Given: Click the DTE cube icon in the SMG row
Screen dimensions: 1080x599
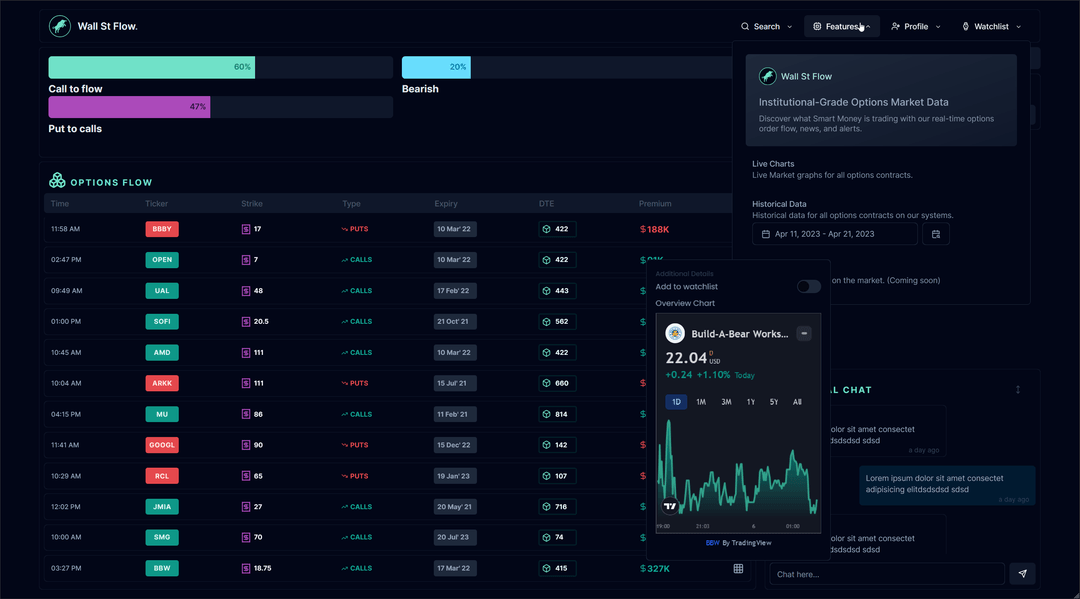Looking at the screenshot, I should [546, 538].
